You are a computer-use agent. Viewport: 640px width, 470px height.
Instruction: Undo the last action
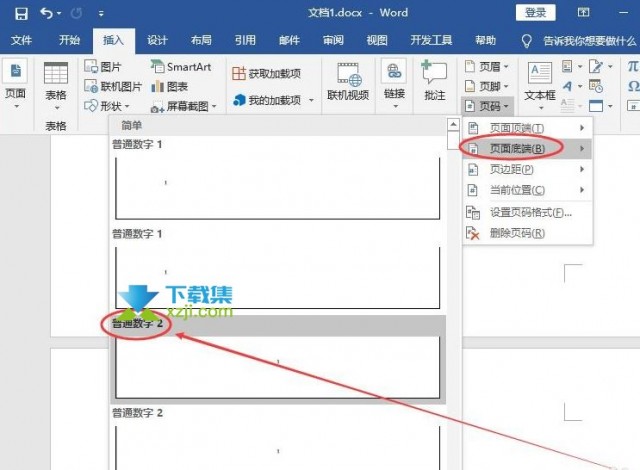[x=47, y=13]
